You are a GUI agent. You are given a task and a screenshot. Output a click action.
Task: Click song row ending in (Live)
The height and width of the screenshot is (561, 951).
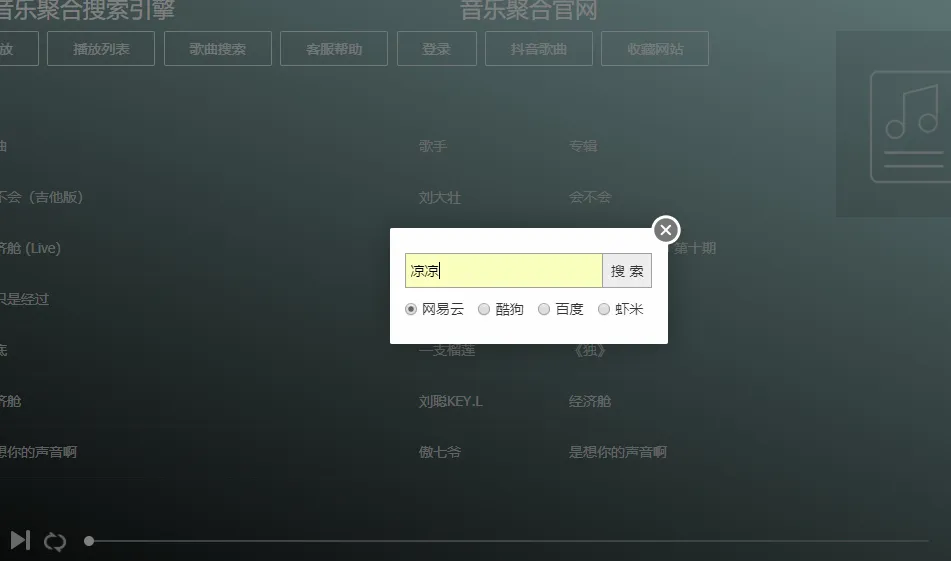coord(30,248)
